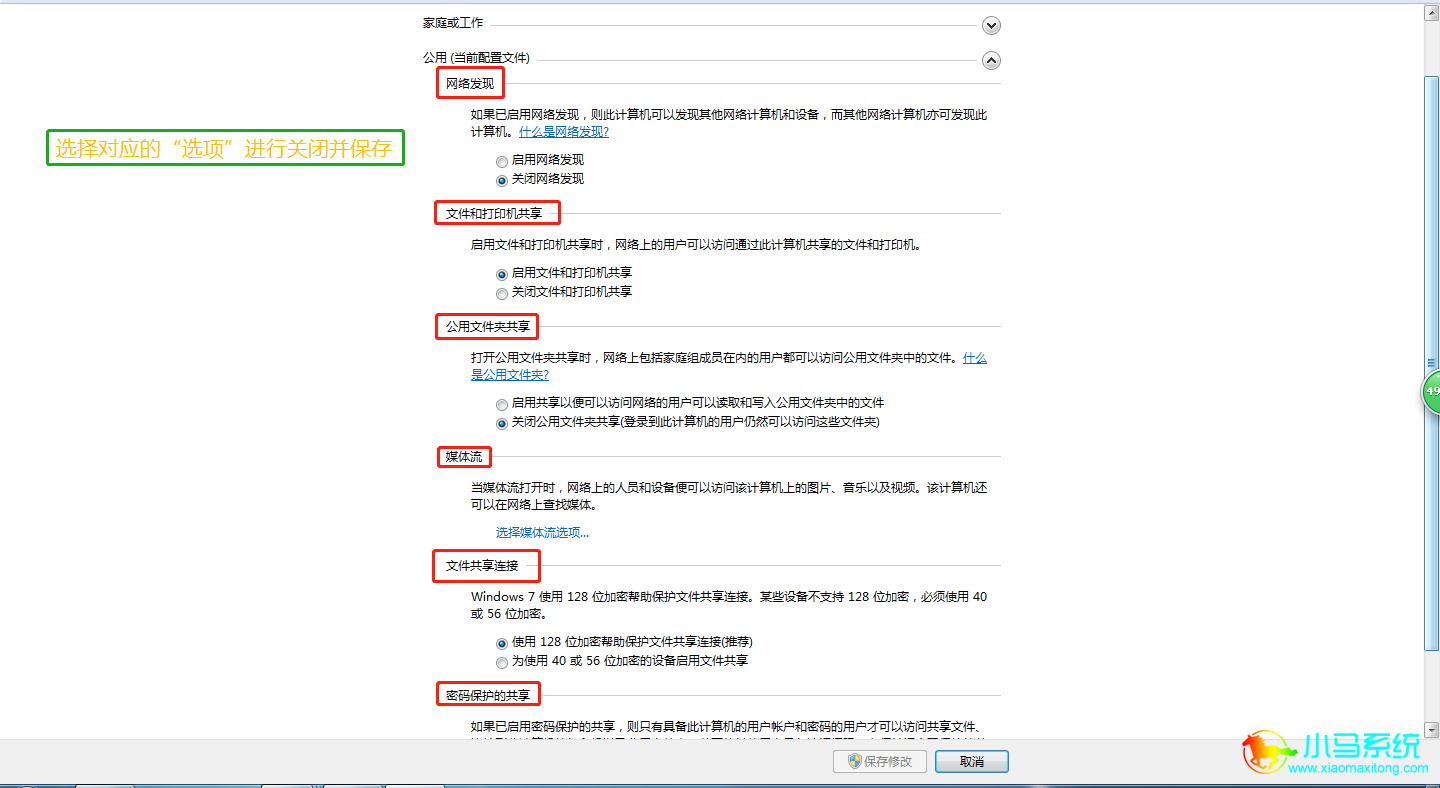This screenshot has width=1440, height=788.
Task: Click the 网络发现 section heading
Action: 470,84
